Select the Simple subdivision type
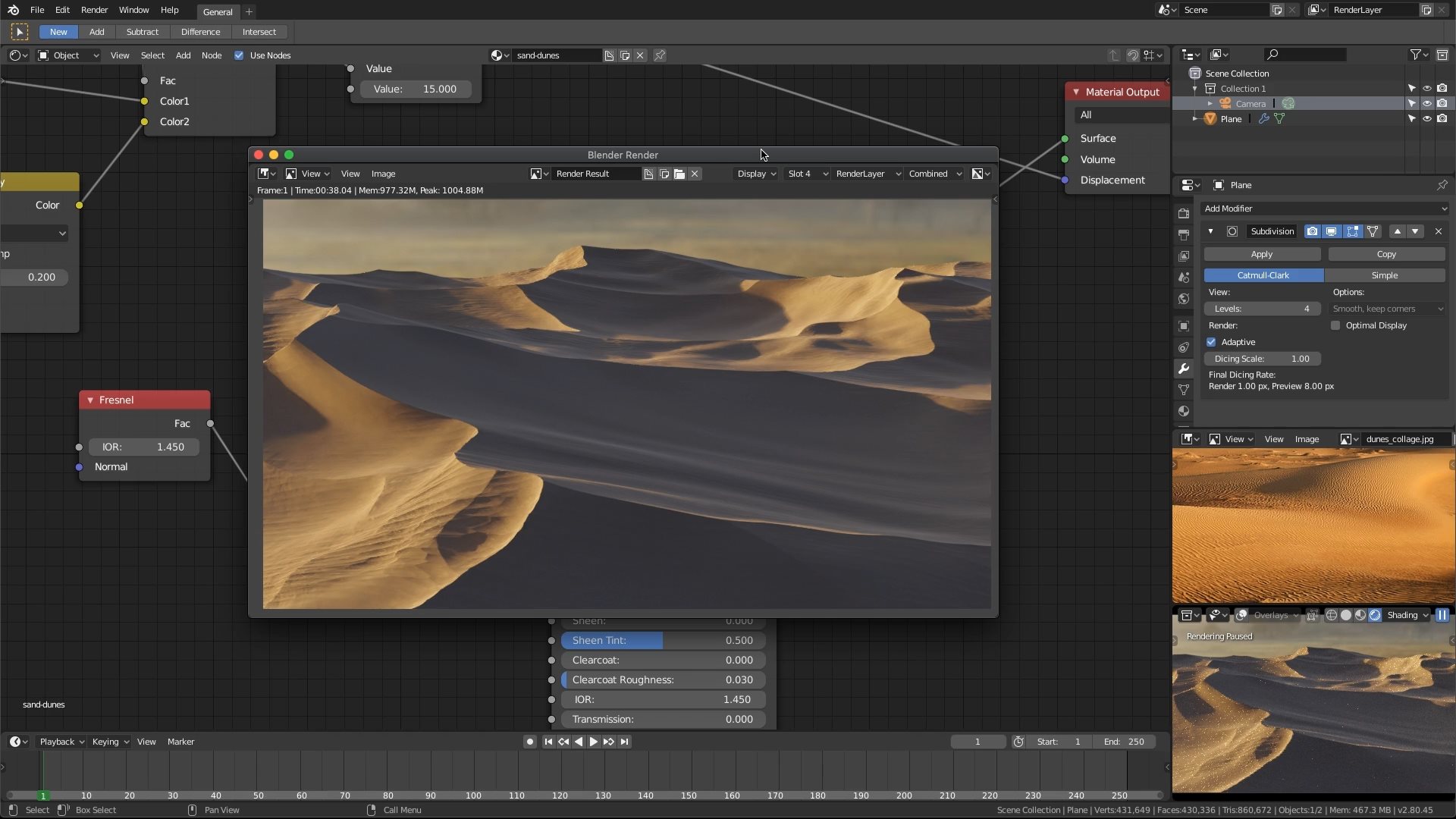This screenshot has height=819, width=1456. [x=1385, y=275]
